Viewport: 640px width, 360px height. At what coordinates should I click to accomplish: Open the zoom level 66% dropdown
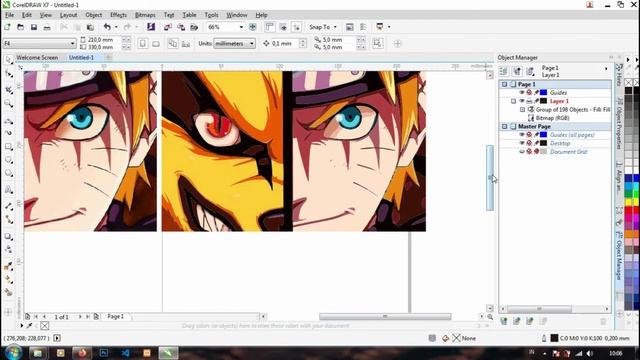point(241,27)
